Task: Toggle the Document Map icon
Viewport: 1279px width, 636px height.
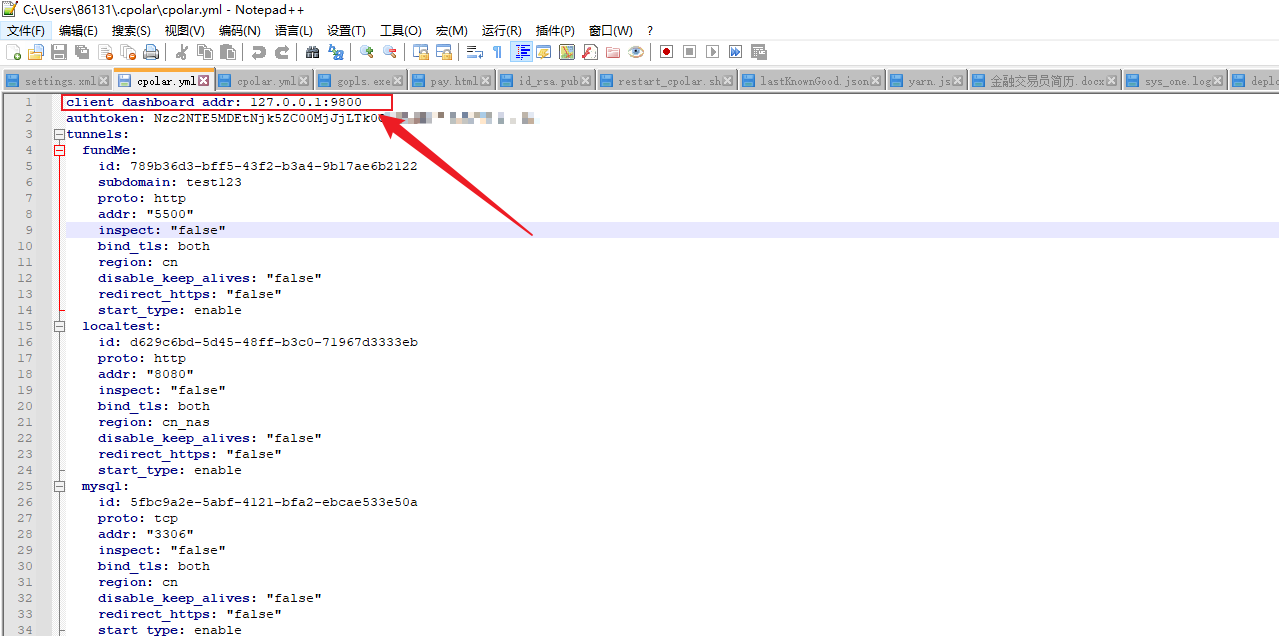Action: click(x=567, y=52)
